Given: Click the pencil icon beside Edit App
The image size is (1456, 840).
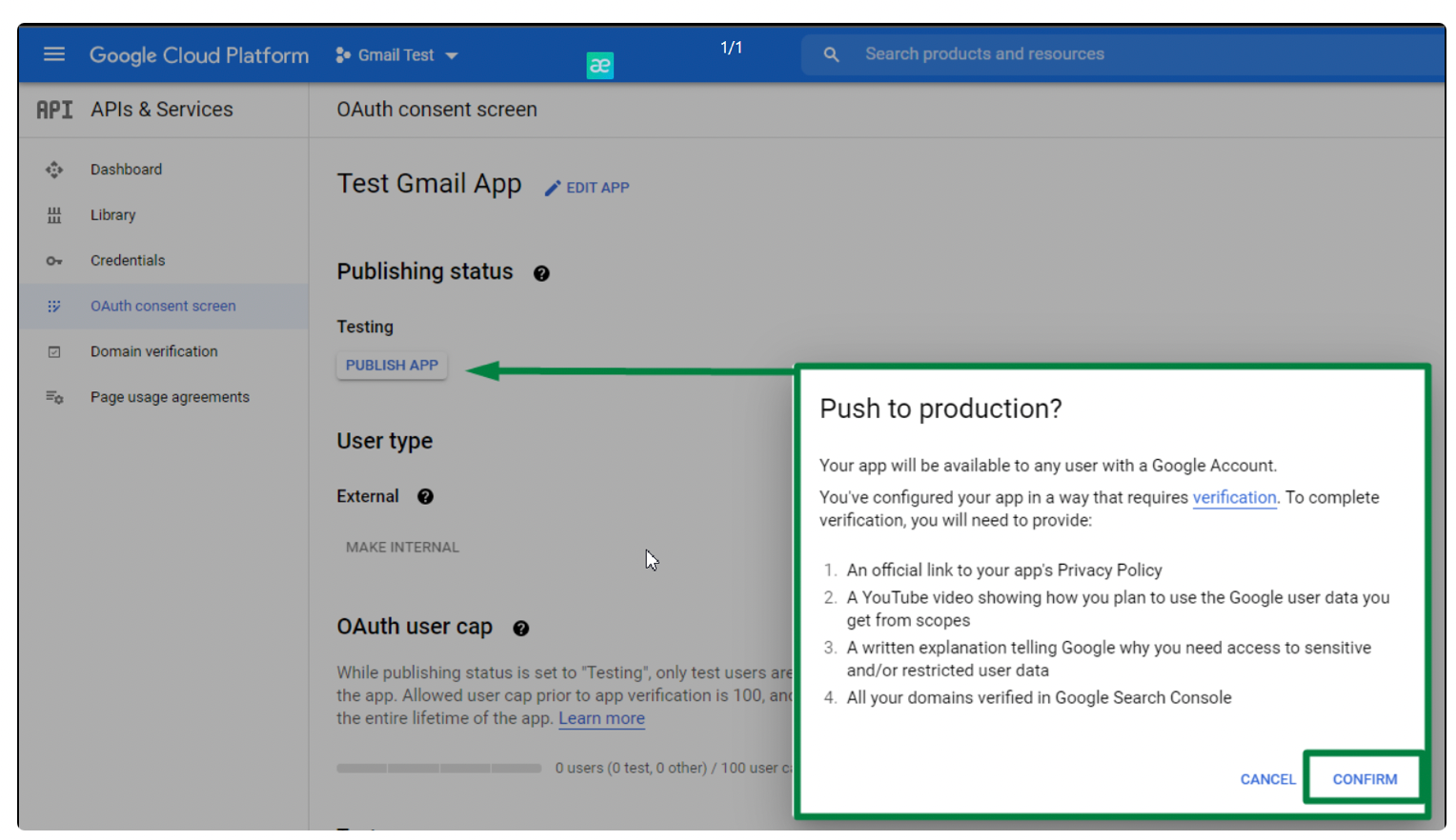Looking at the screenshot, I should click(x=553, y=189).
